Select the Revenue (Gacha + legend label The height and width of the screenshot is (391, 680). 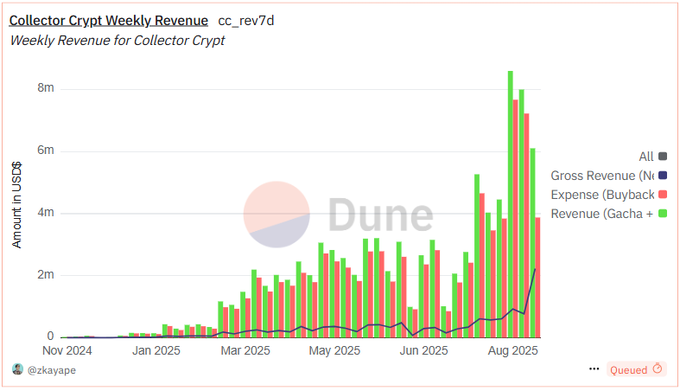[602, 214]
